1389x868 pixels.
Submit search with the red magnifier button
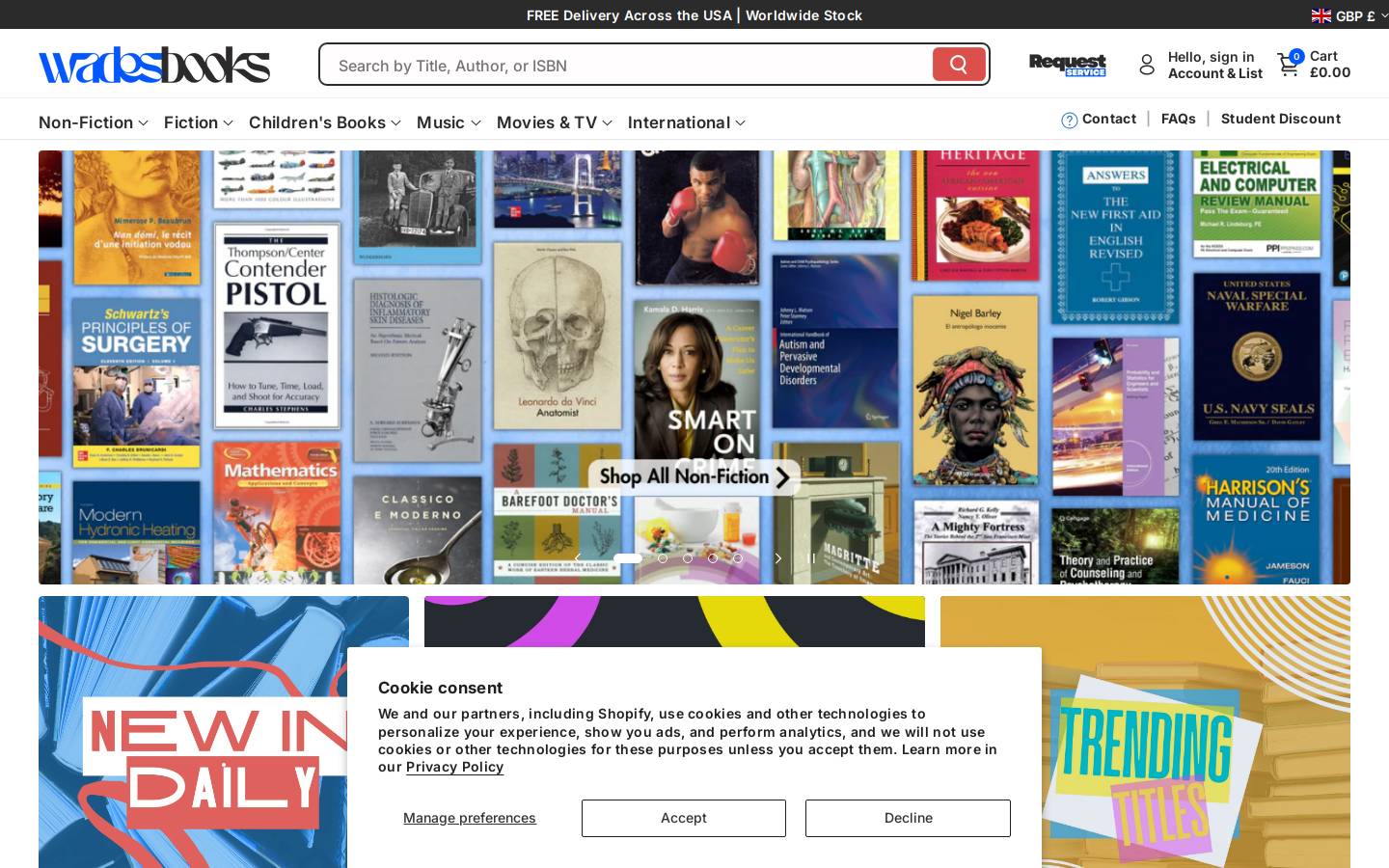tap(959, 65)
